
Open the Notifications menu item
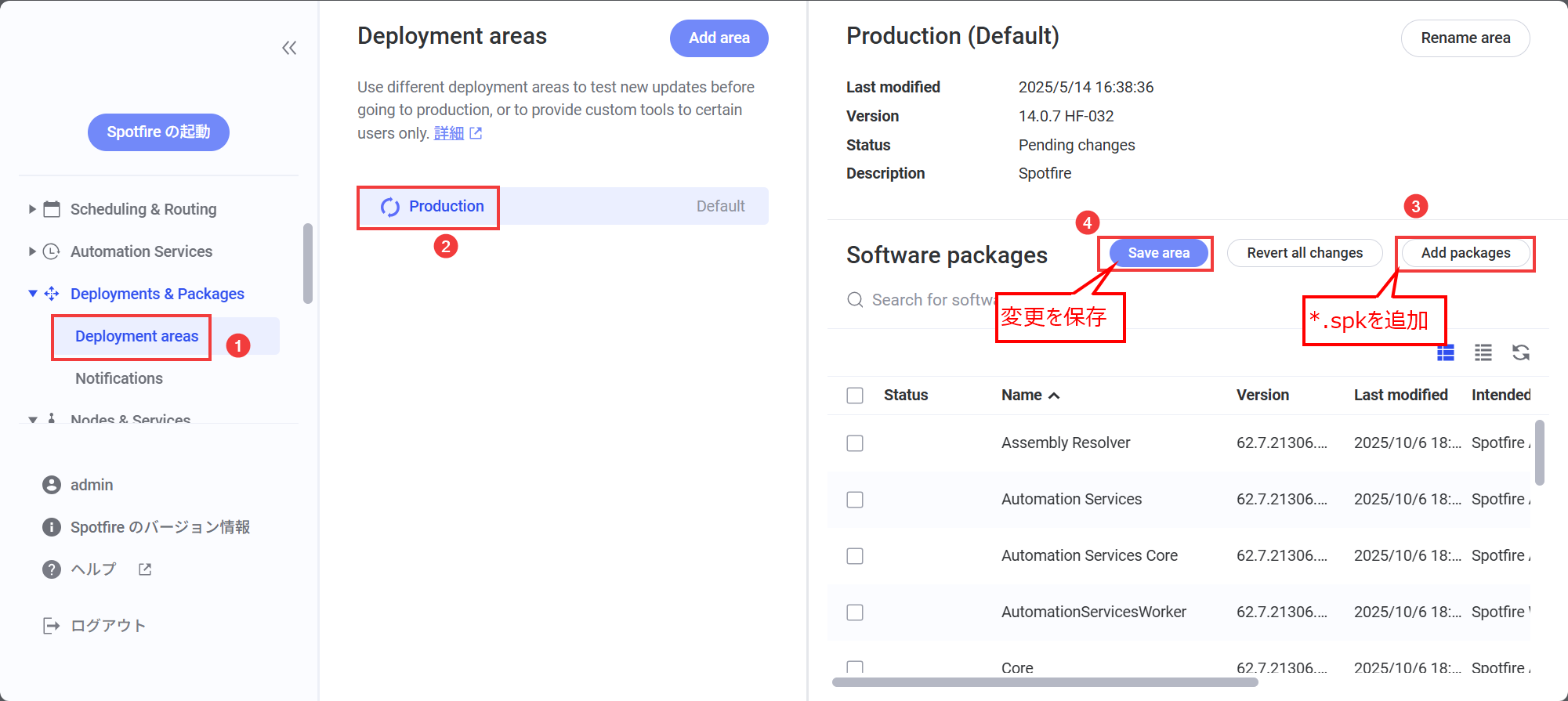tap(119, 378)
